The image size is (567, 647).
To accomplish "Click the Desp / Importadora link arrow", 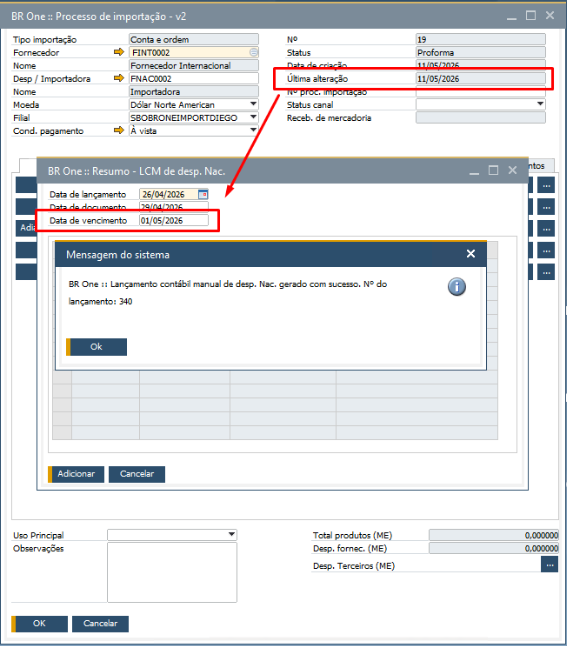I will 119,78.
